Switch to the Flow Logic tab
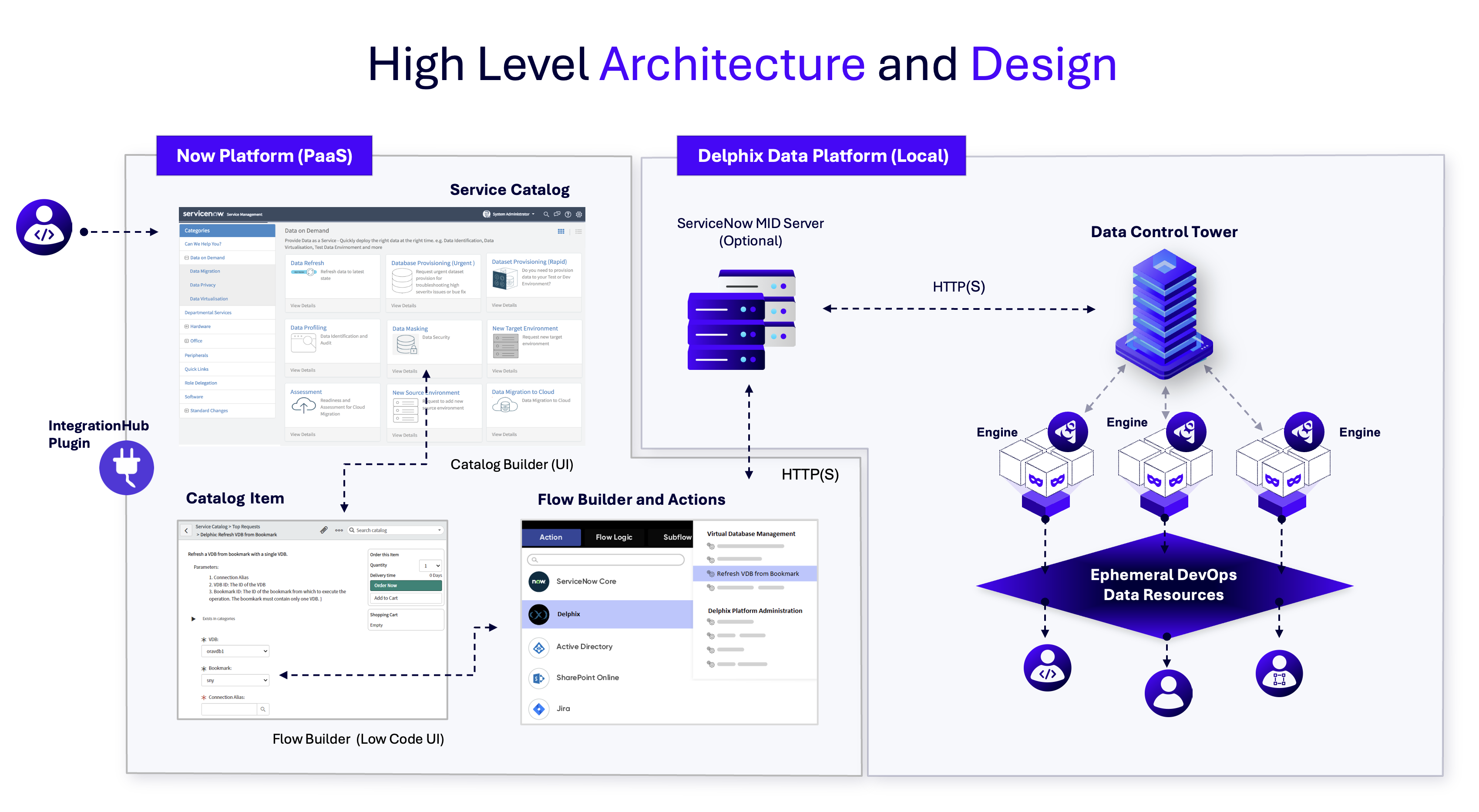Image resolution: width=1479 pixels, height=812 pixels. coord(614,537)
